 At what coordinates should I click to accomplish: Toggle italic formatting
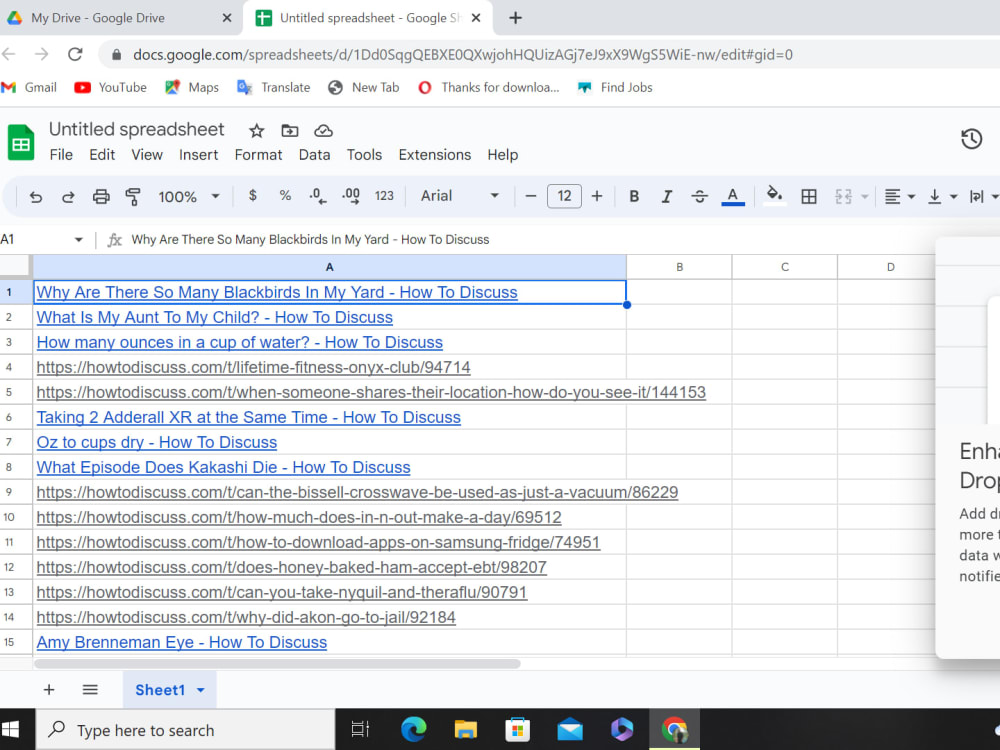coord(666,196)
